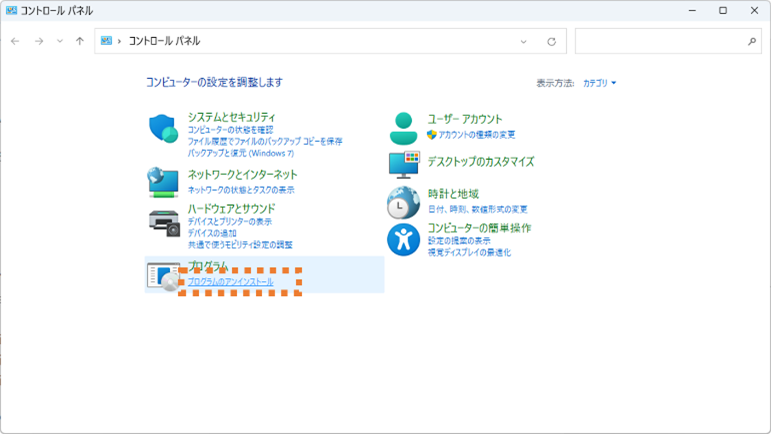Screen dimensions: 771x434
Task: Open 時計と地域 category link
Action: (x=453, y=194)
